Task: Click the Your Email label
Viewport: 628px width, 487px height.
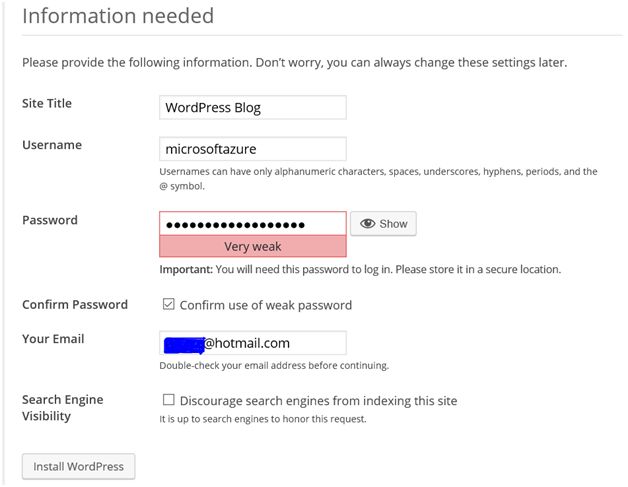Action: pos(53,339)
